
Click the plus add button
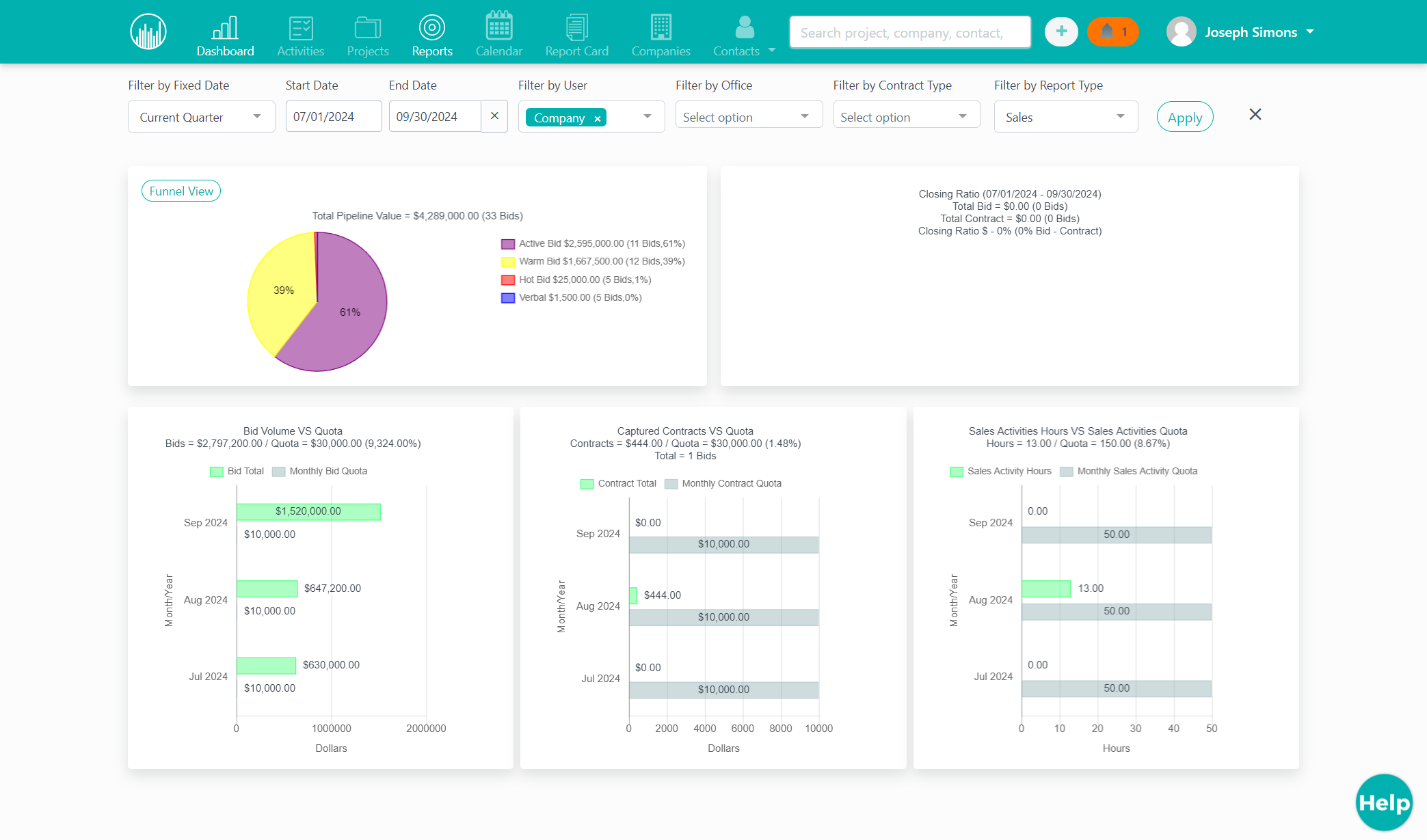(x=1061, y=31)
